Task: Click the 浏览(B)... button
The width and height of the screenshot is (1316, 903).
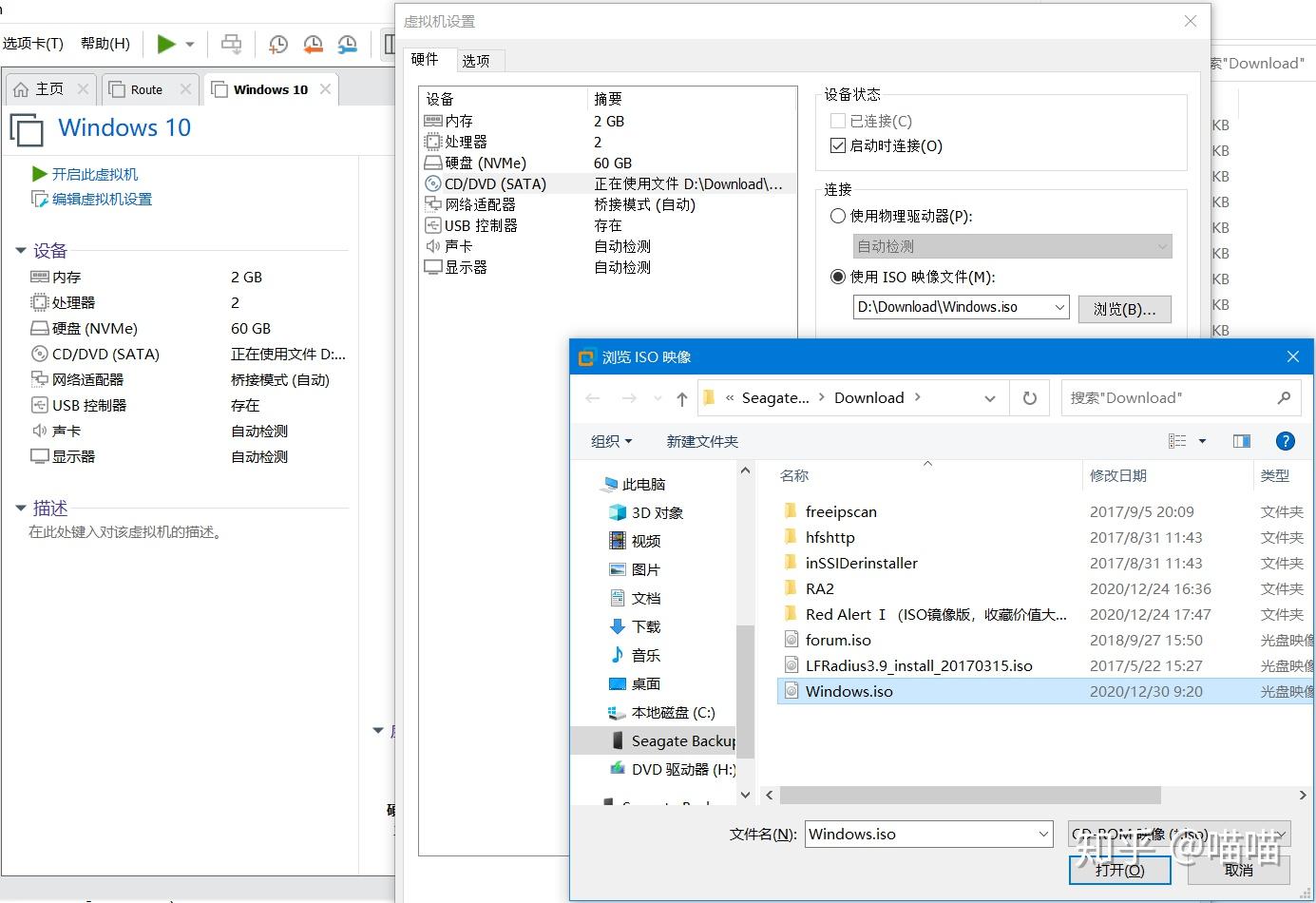Action: pyautogui.click(x=1124, y=309)
